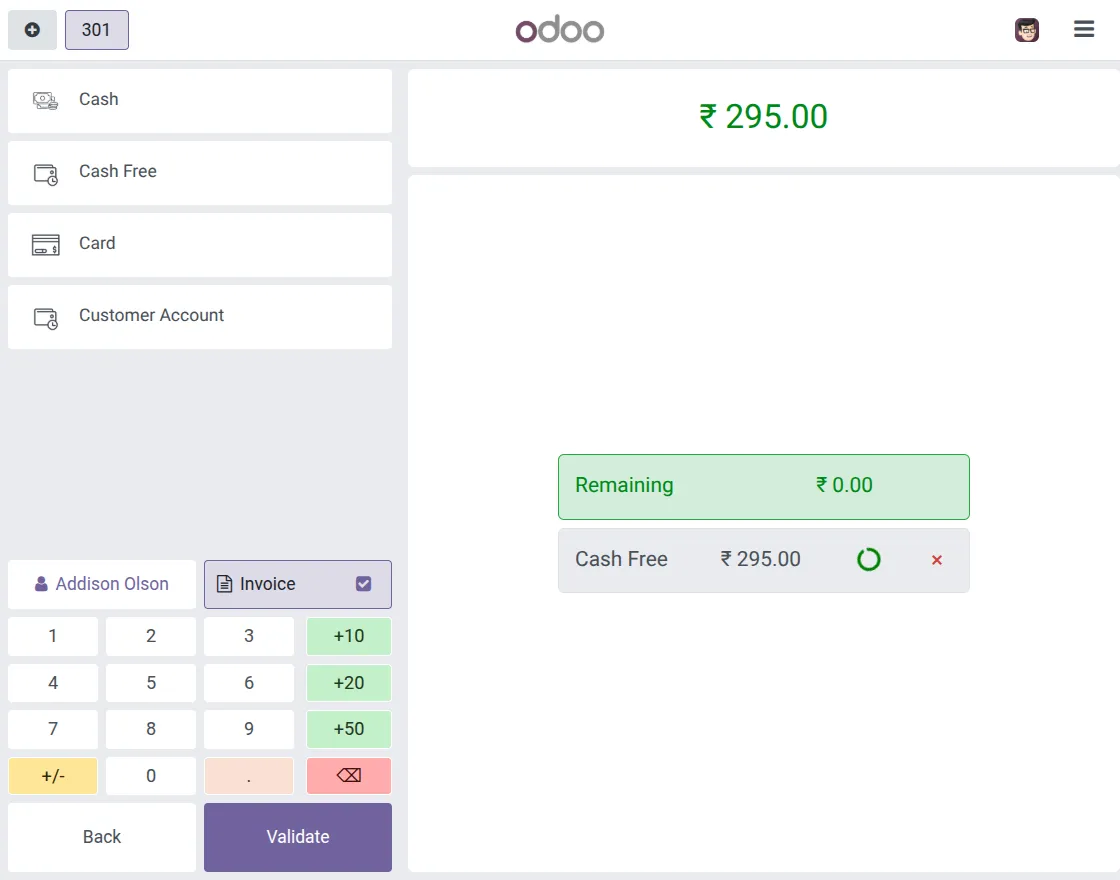The height and width of the screenshot is (880, 1120).
Task: Click the Customer Account icon
Action: [x=44, y=315]
